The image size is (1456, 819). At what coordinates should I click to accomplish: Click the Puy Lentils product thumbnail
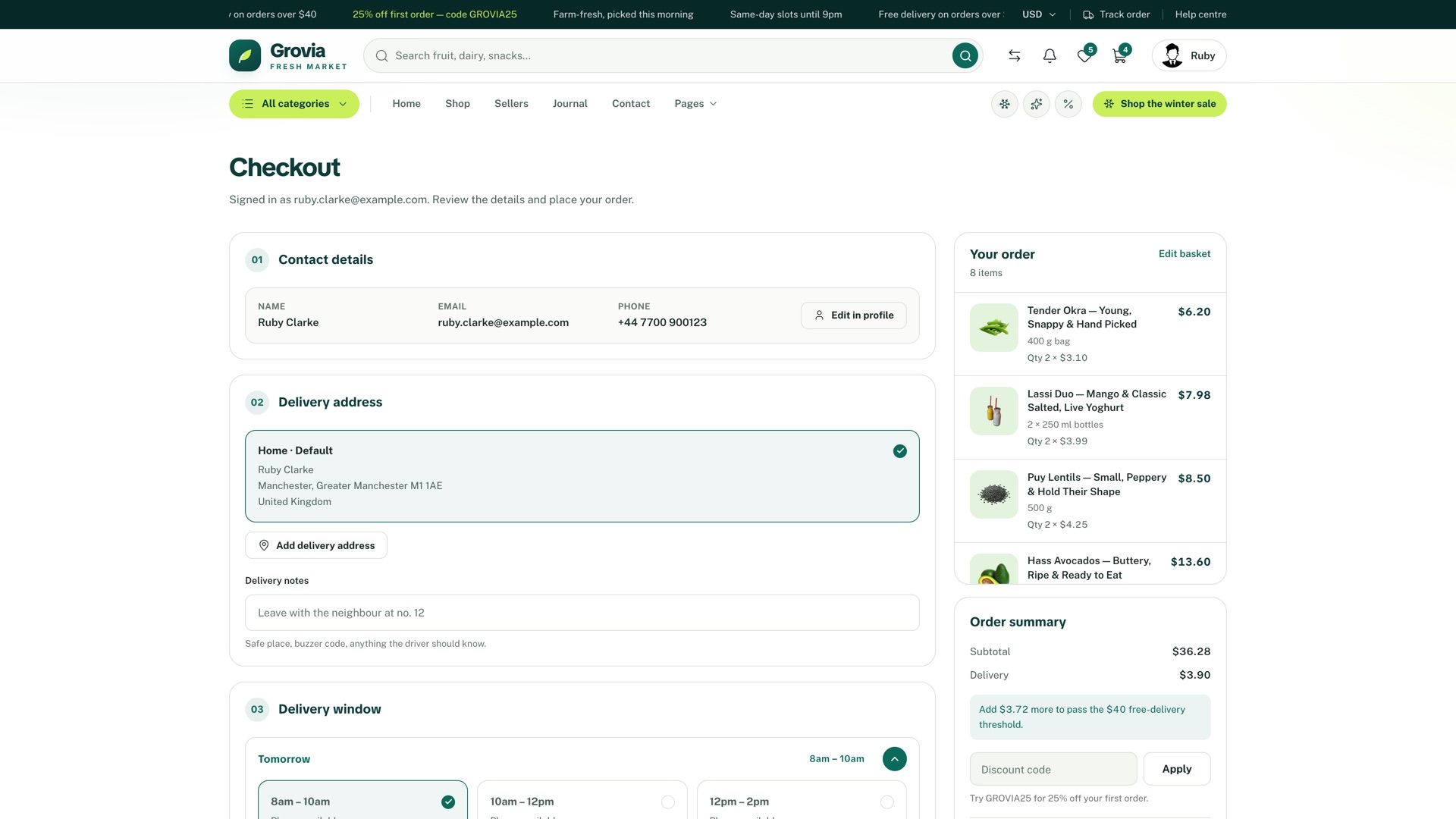(994, 494)
